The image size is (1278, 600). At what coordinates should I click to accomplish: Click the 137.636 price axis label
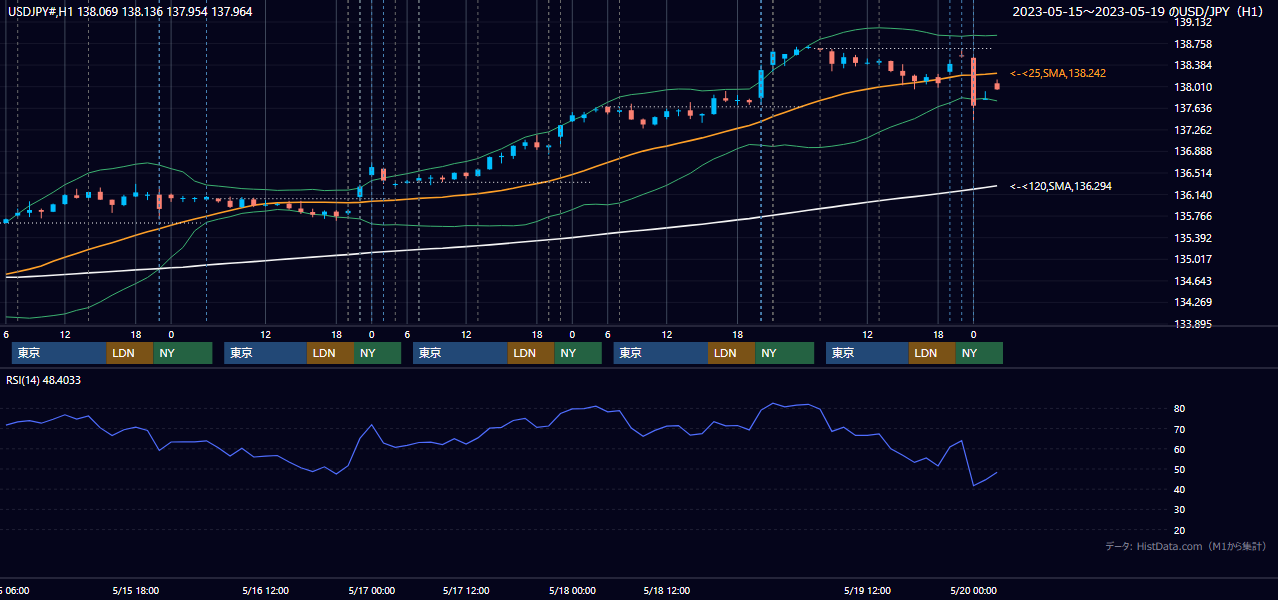pyautogui.click(x=1193, y=108)
